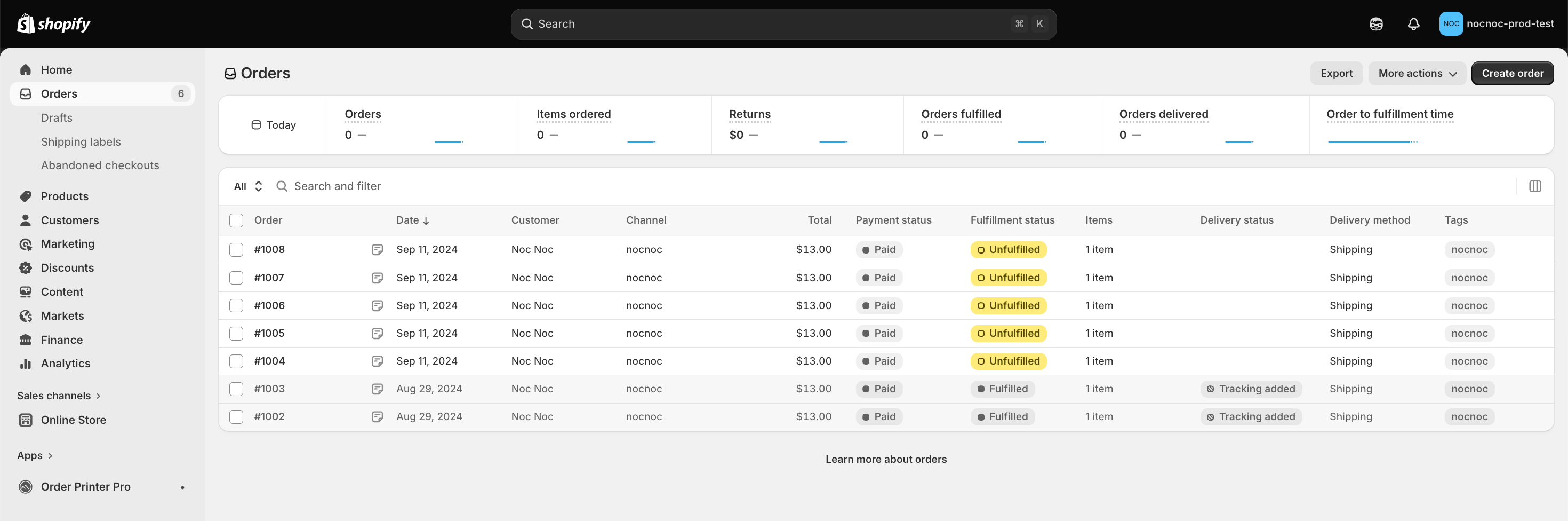Open the NOC store account avatar
Image resolution: width=1568 pixels, height=521 pixels.
[1451, 24]
